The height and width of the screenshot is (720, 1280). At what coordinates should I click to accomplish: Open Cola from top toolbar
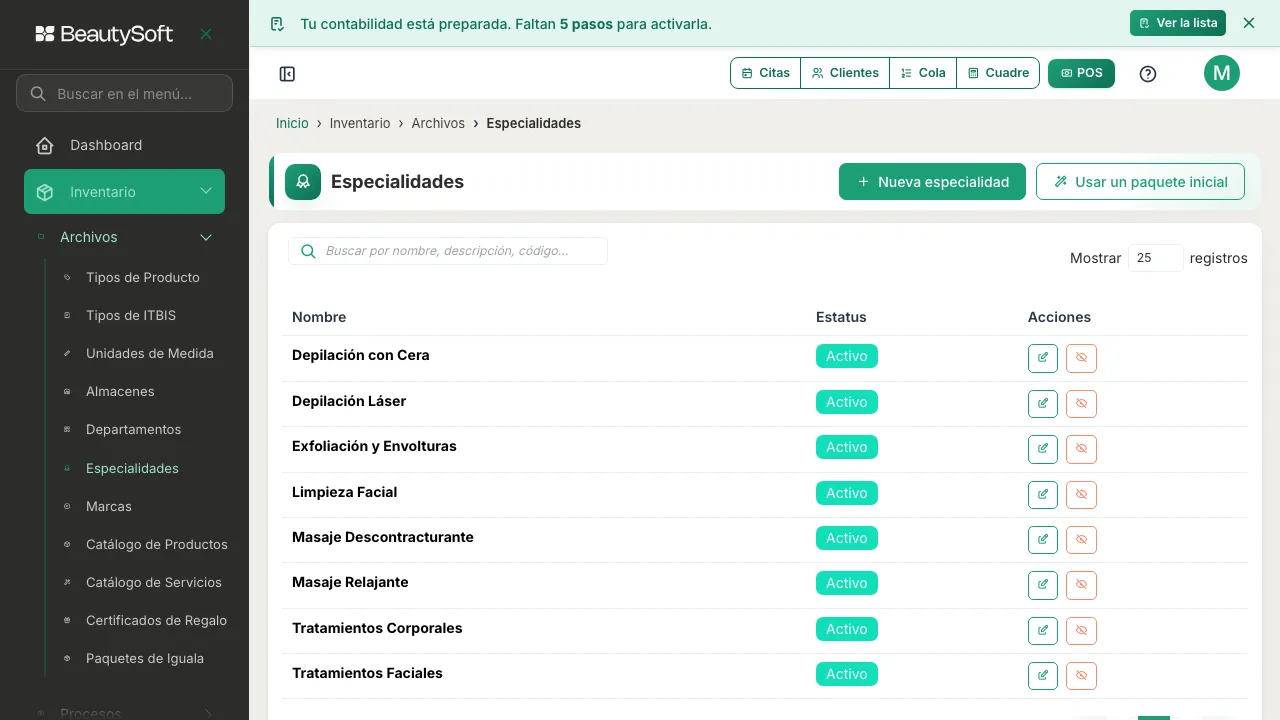[923, 73]
